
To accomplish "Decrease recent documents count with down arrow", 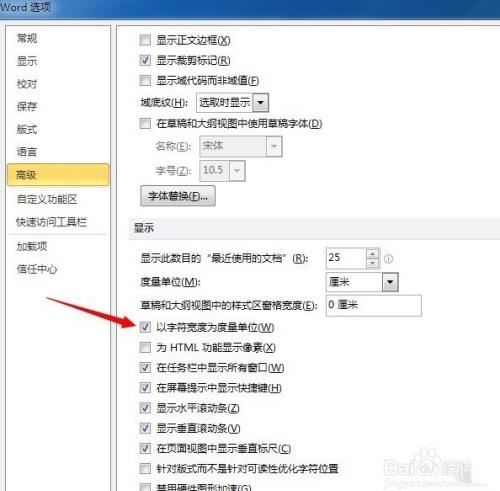I will pos(373,263).
